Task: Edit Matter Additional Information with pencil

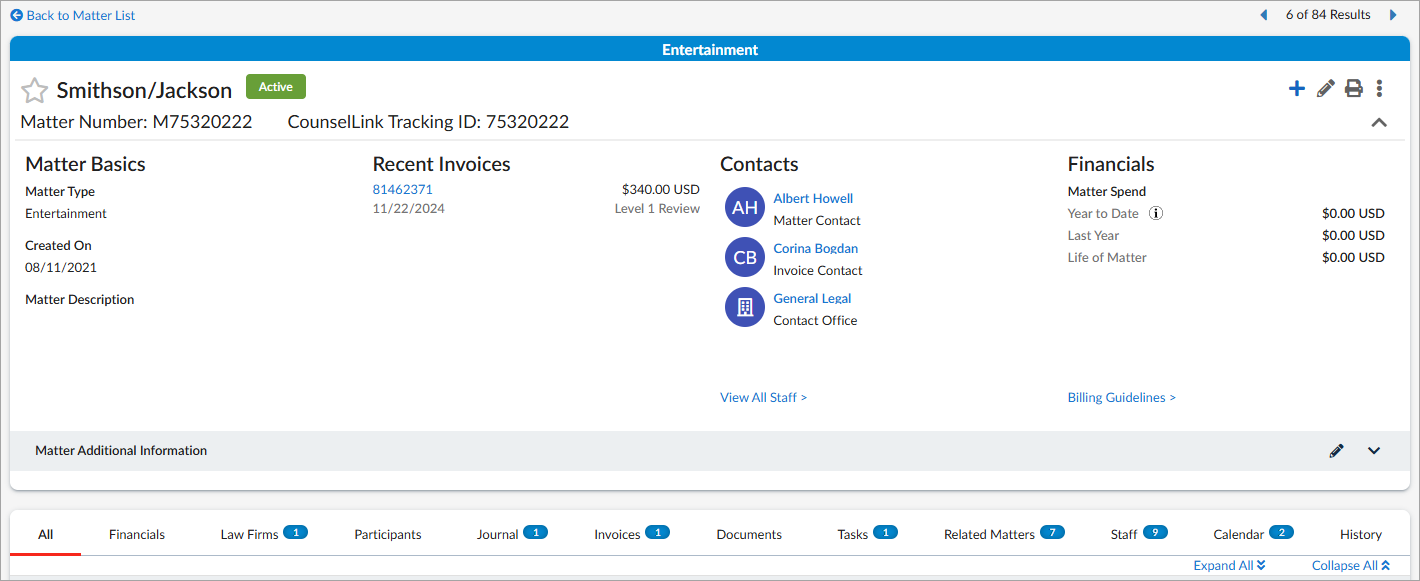Action: [x=1336, y=451]
